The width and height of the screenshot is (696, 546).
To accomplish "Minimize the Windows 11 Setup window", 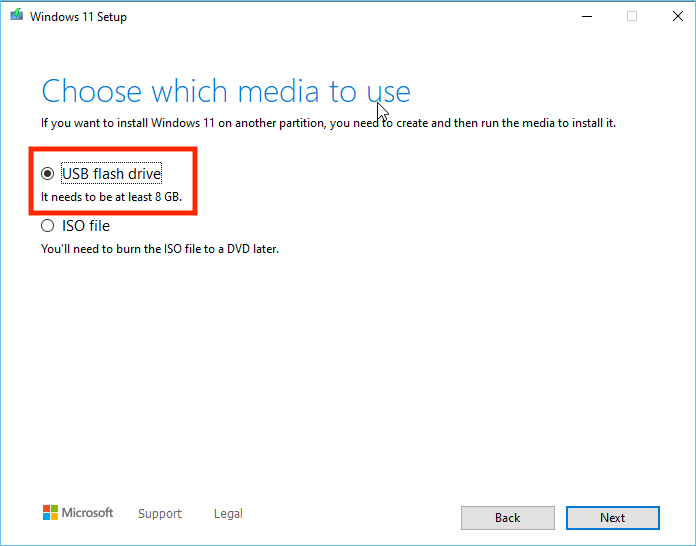I will point(585,16).
